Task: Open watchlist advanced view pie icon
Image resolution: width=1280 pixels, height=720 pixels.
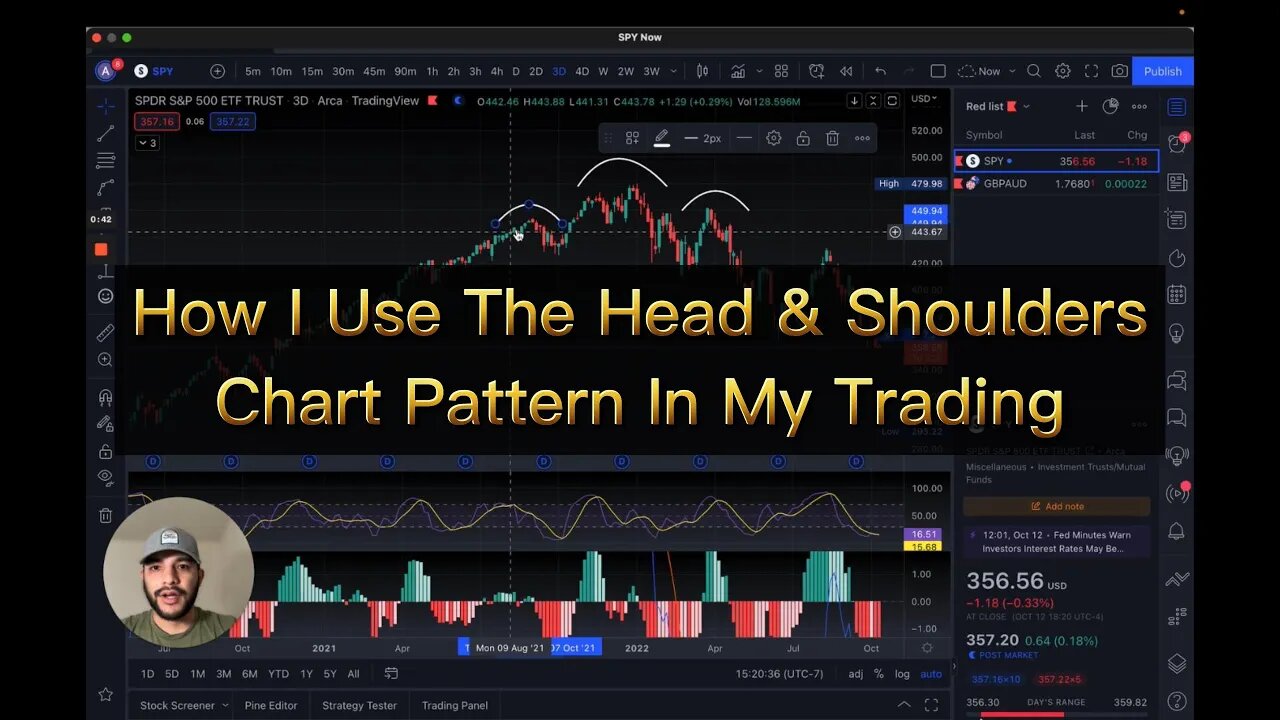Action: pos(1110,106)
